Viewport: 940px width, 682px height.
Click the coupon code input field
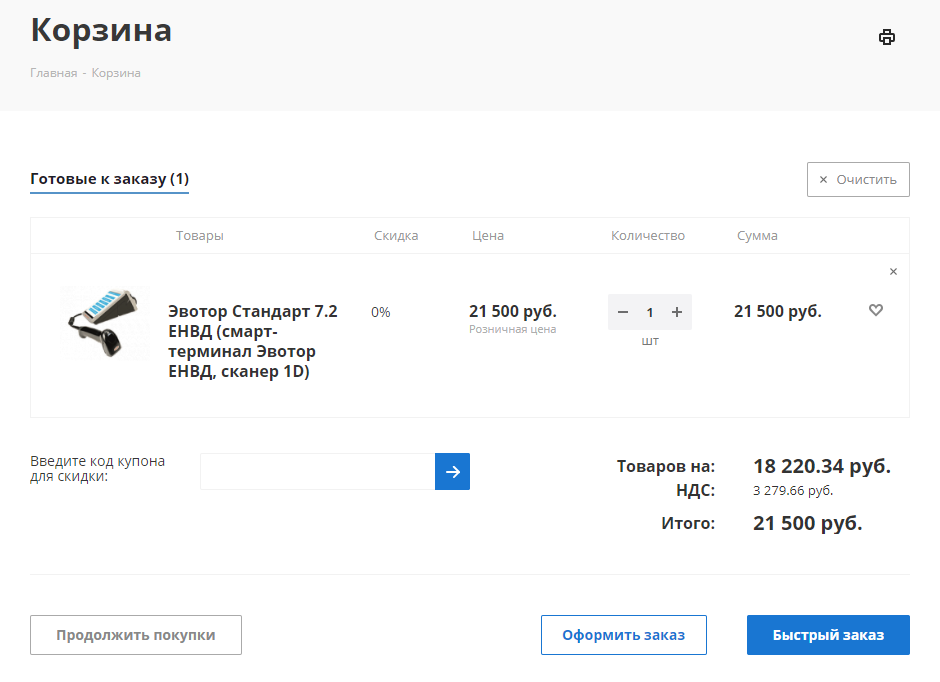pos(318,472)
